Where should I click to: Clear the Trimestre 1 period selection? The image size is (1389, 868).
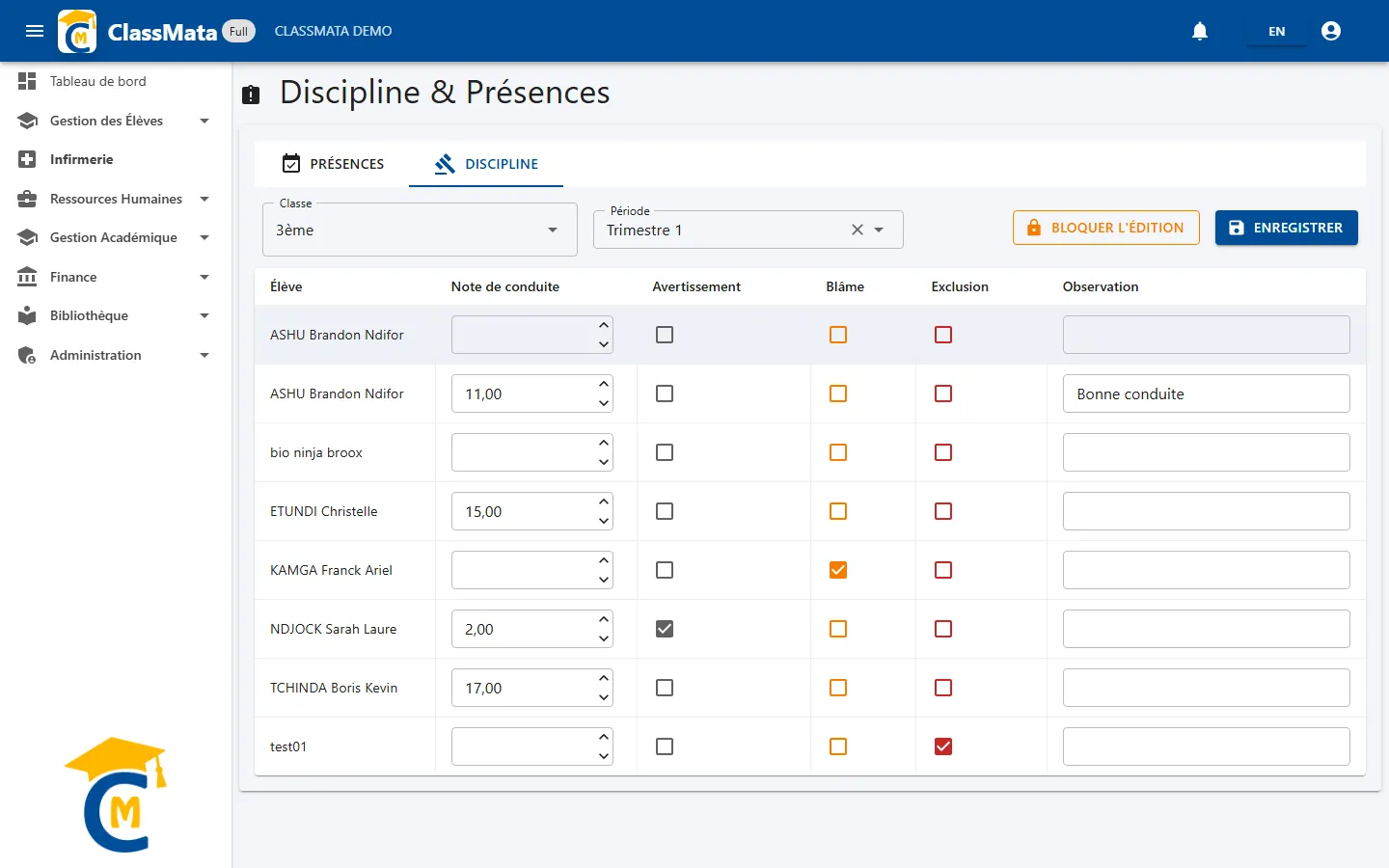tap(857, 230)
